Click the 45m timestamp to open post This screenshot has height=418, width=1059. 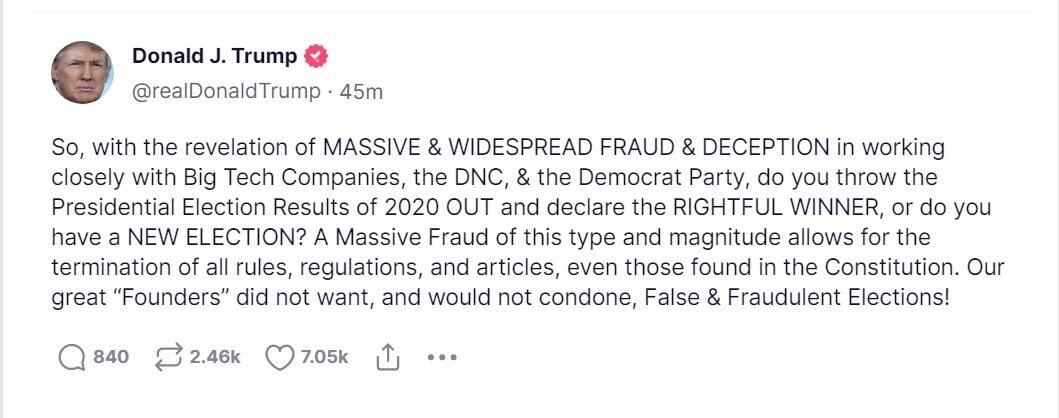pyautogui.click(x=361, y=91)
